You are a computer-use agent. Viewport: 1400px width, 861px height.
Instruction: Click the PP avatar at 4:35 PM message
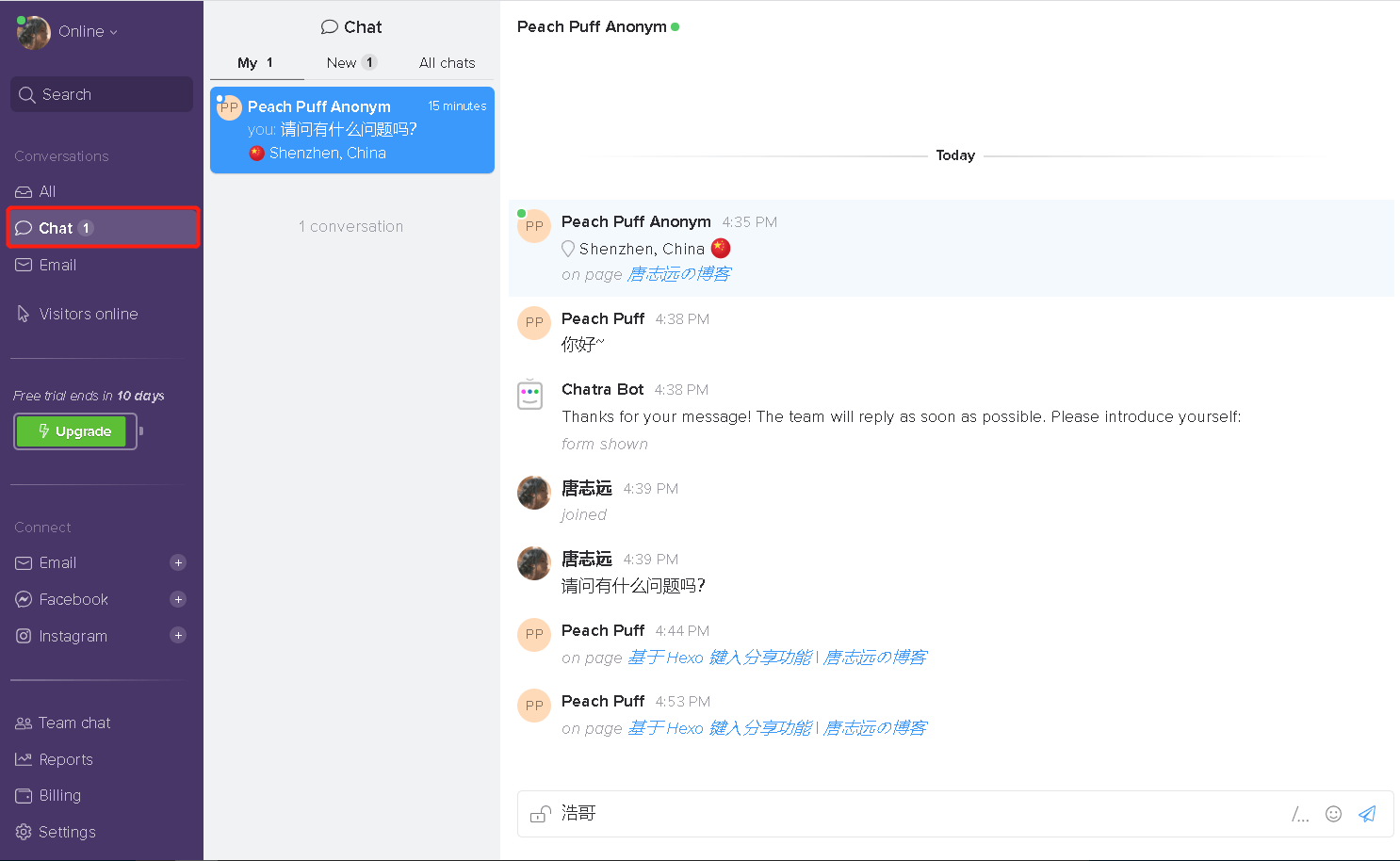[x=534, y=226]
